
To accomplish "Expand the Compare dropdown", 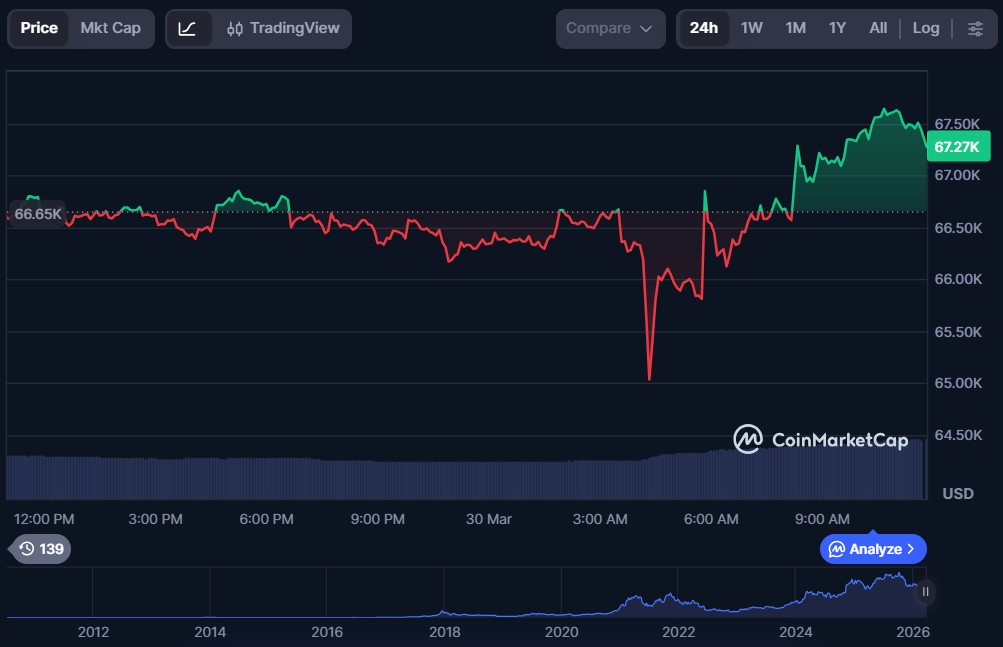I will [609, 28].
